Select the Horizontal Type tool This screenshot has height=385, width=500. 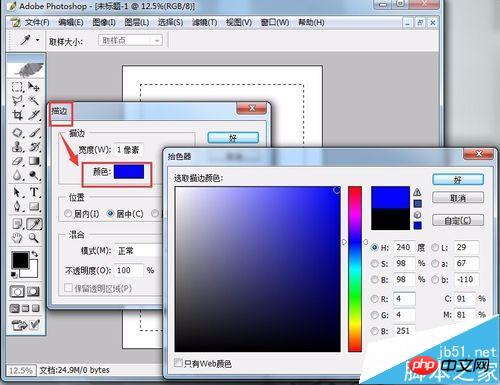tap(34, 192)
